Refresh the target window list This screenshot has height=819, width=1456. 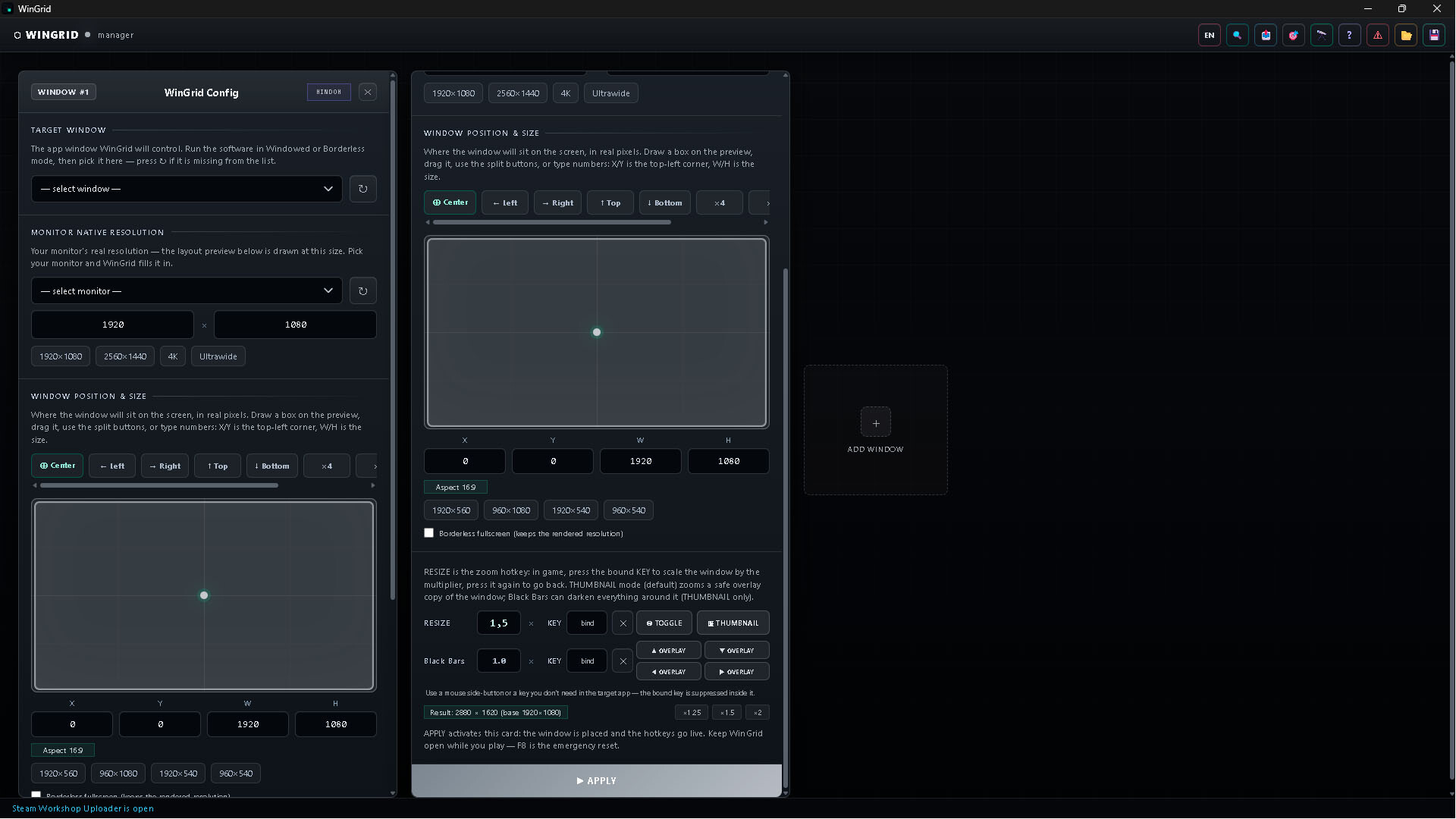tap(362, 189)
